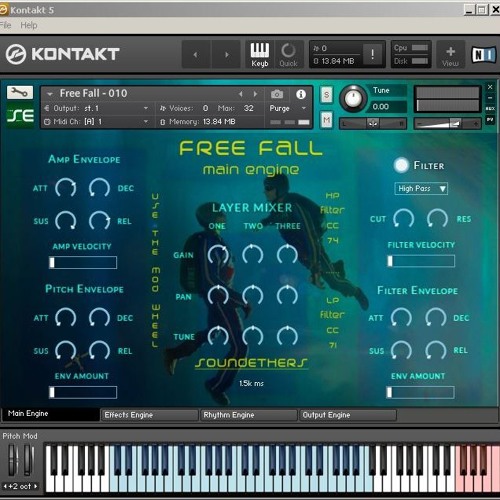Click the Filter Velocity slider
Screen dimensions: 500x500
point(421,261)
